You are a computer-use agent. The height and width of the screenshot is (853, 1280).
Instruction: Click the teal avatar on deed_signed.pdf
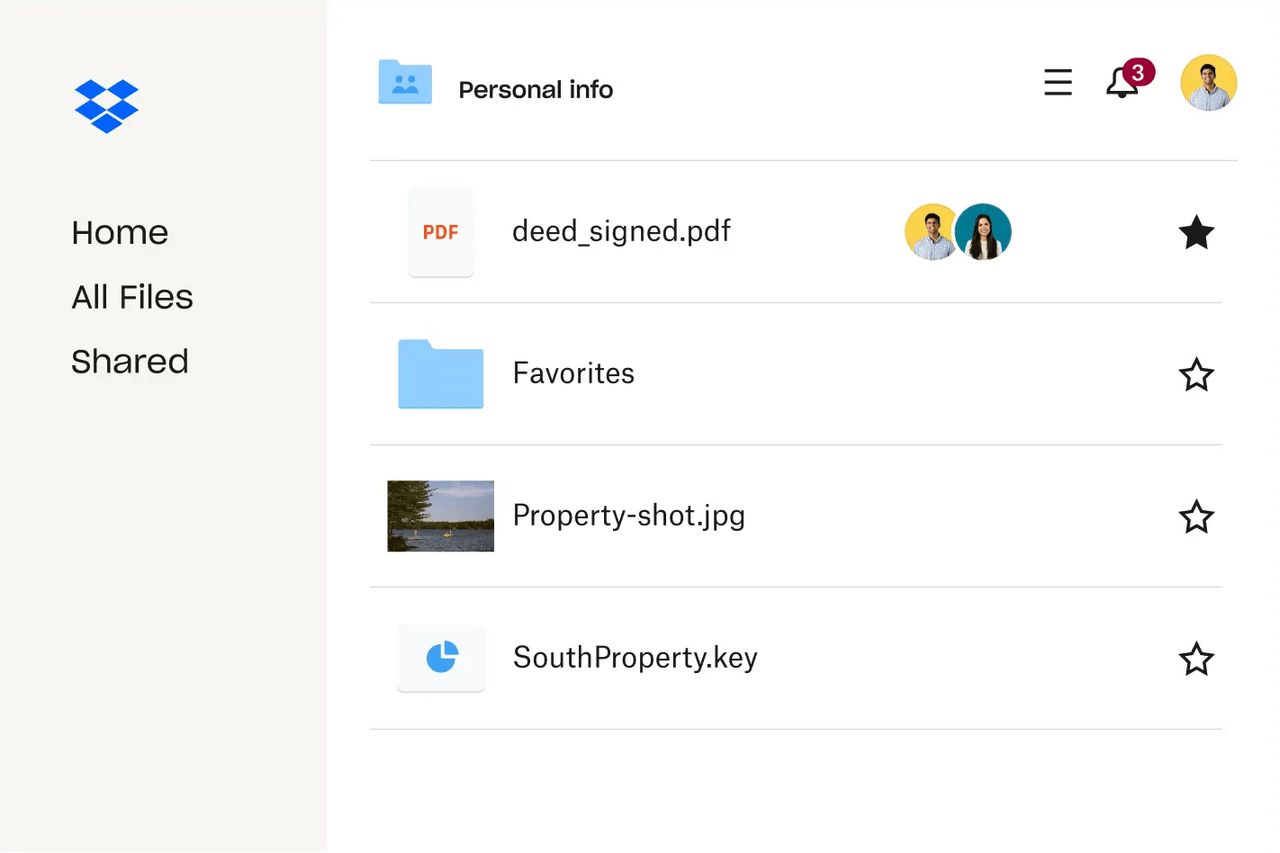[984, 232]
